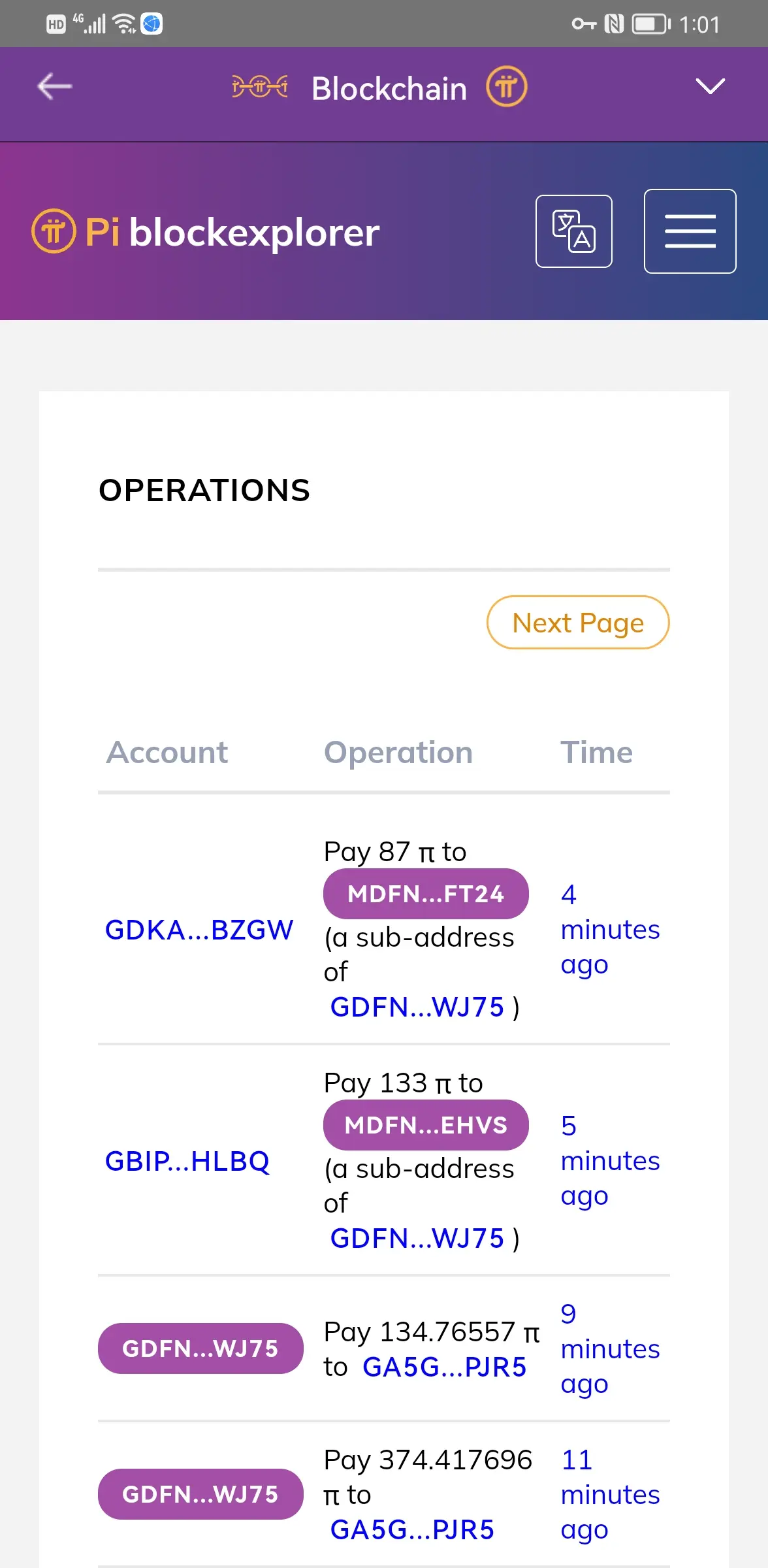Open the '9 minutes ago' operation link
Viewport: 768px width, 1568px height.
pyautogui.click(x=610, y=1348)
